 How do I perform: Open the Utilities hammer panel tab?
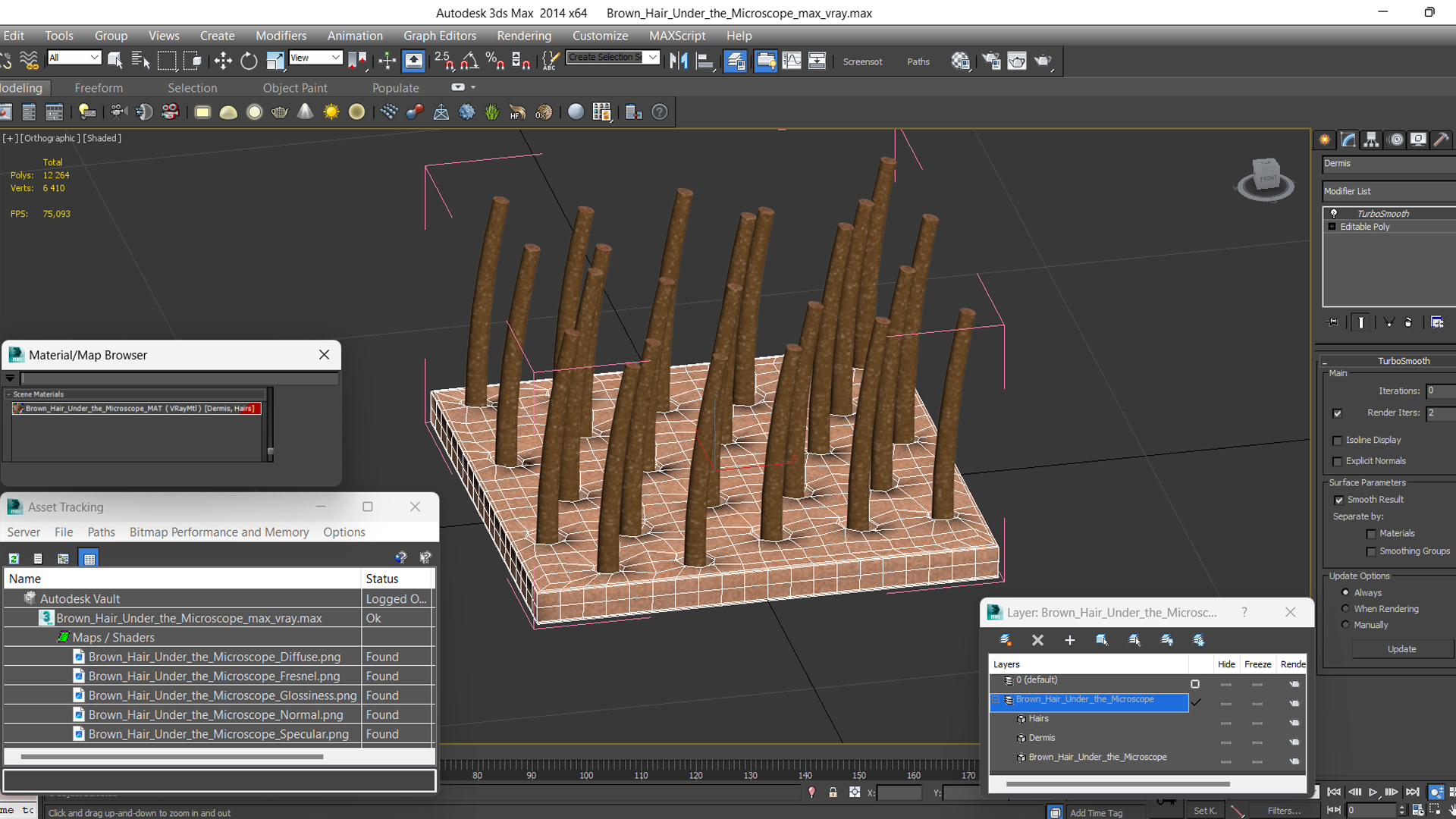[1442, 140]
